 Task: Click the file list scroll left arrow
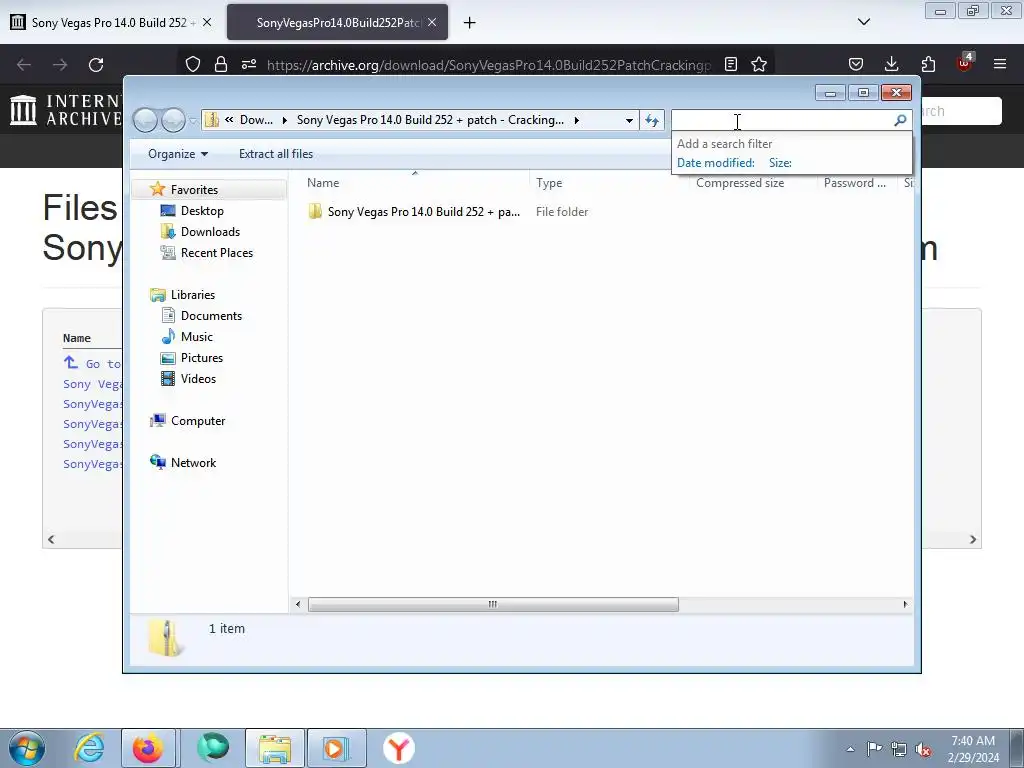[x=298, y=605]
